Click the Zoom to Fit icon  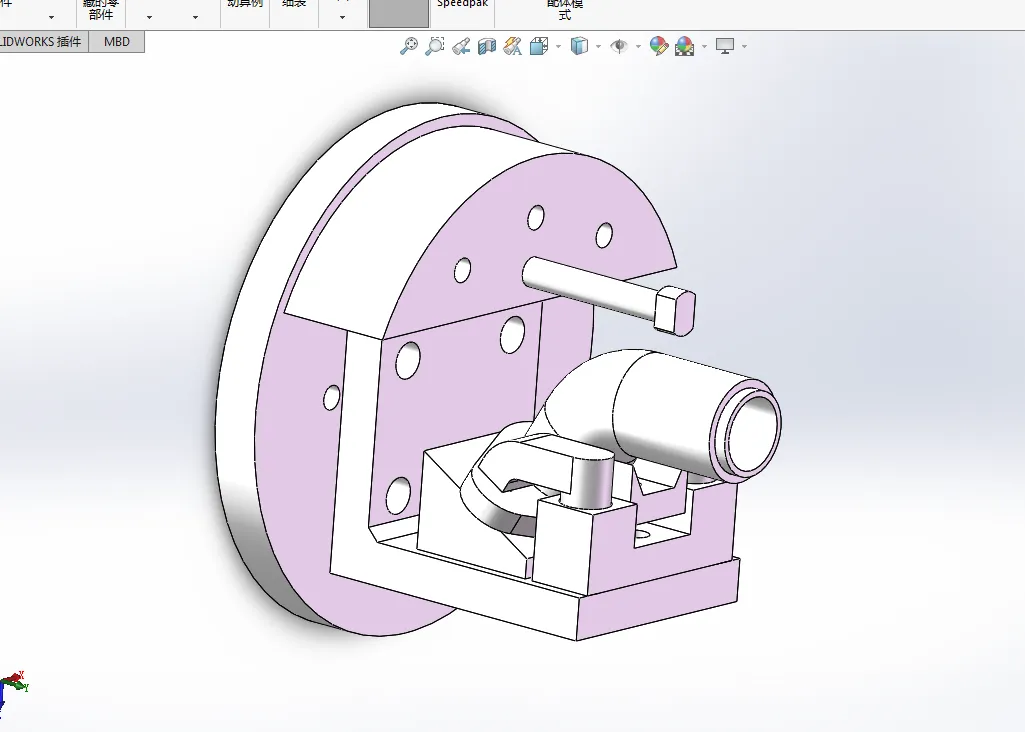[409, 46]
